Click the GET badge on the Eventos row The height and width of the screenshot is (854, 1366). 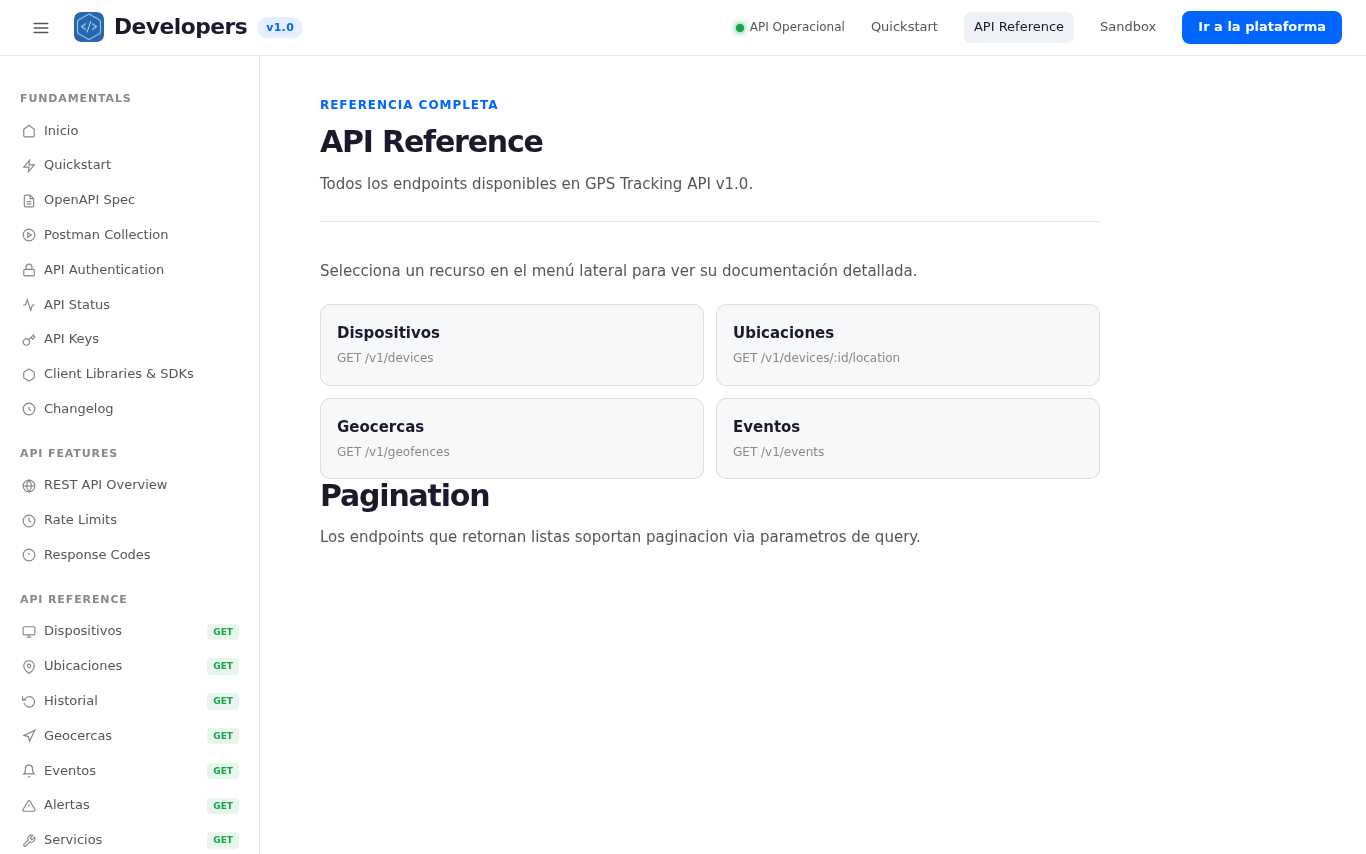click(223, 771)
